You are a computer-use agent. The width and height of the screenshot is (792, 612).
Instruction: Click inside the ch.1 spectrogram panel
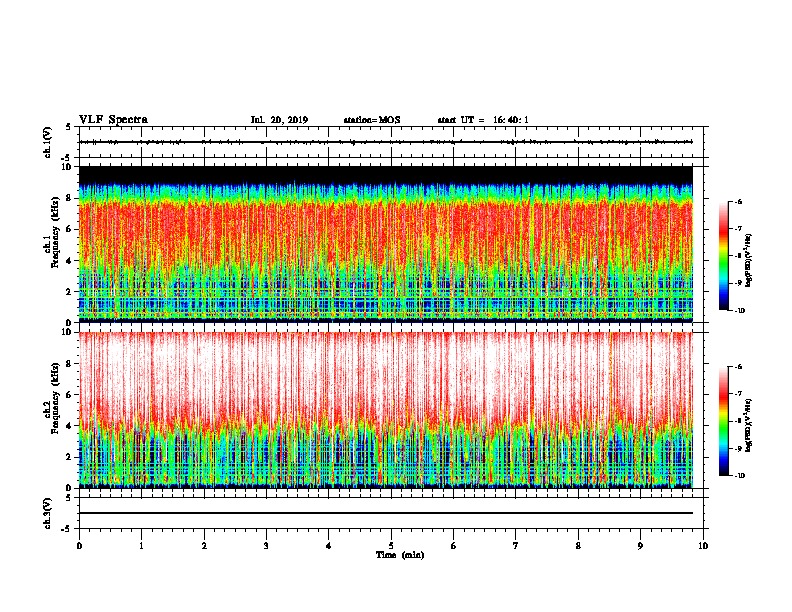386,244
